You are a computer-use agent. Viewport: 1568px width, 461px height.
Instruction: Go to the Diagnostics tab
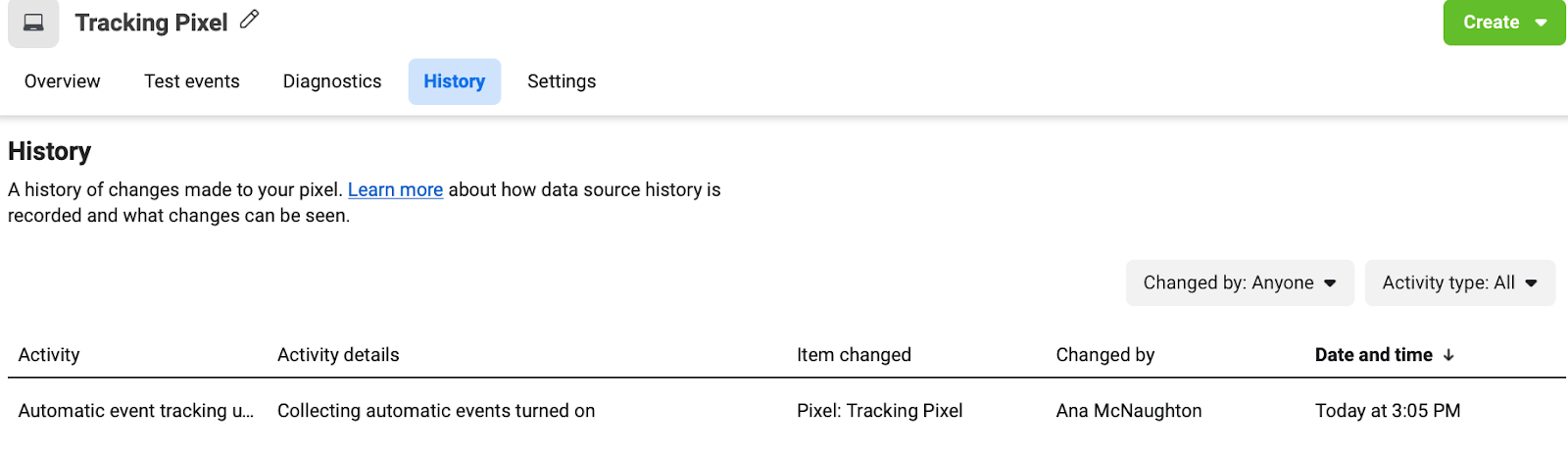click(332, 81)
